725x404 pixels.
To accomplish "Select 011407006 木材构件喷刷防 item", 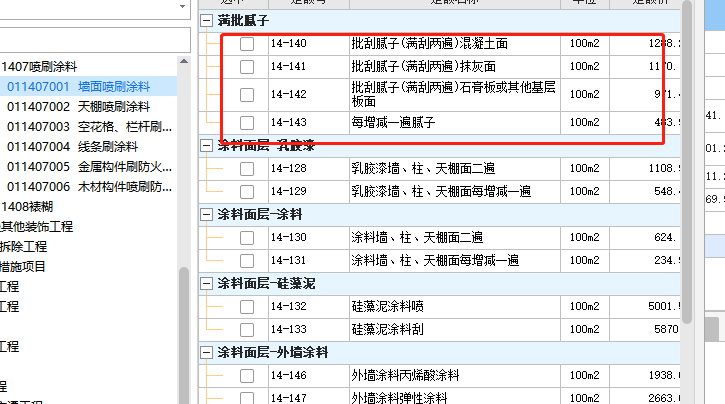I will 89,187.
